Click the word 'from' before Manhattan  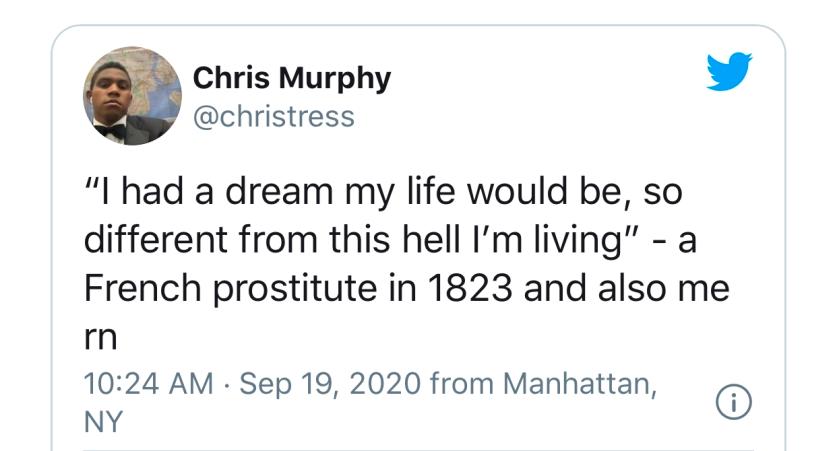coord(461,384)
